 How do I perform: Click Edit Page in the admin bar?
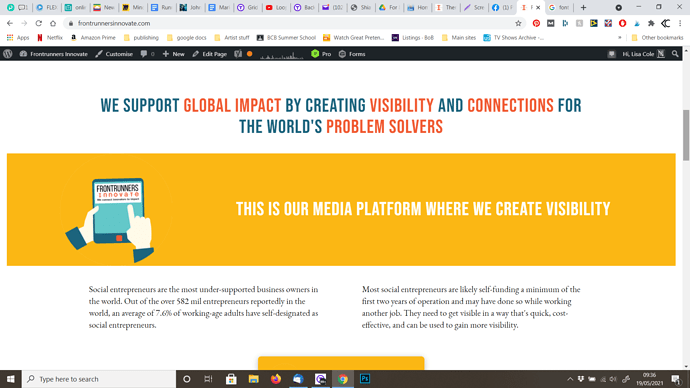pyautogui.click(x=209, y=54)
